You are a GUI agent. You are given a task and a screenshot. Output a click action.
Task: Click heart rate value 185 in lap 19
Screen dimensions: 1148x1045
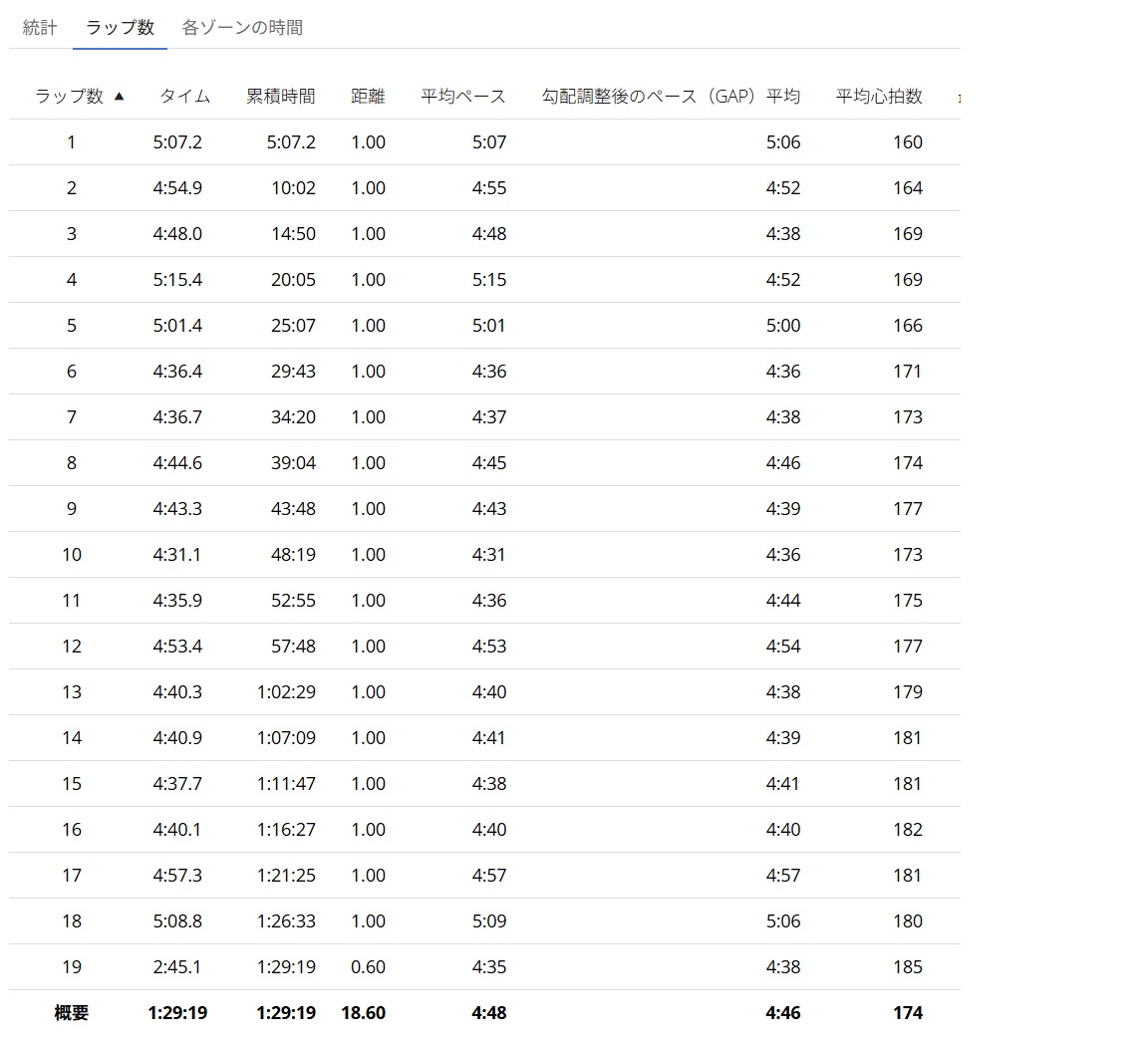(x=907, y=967)
